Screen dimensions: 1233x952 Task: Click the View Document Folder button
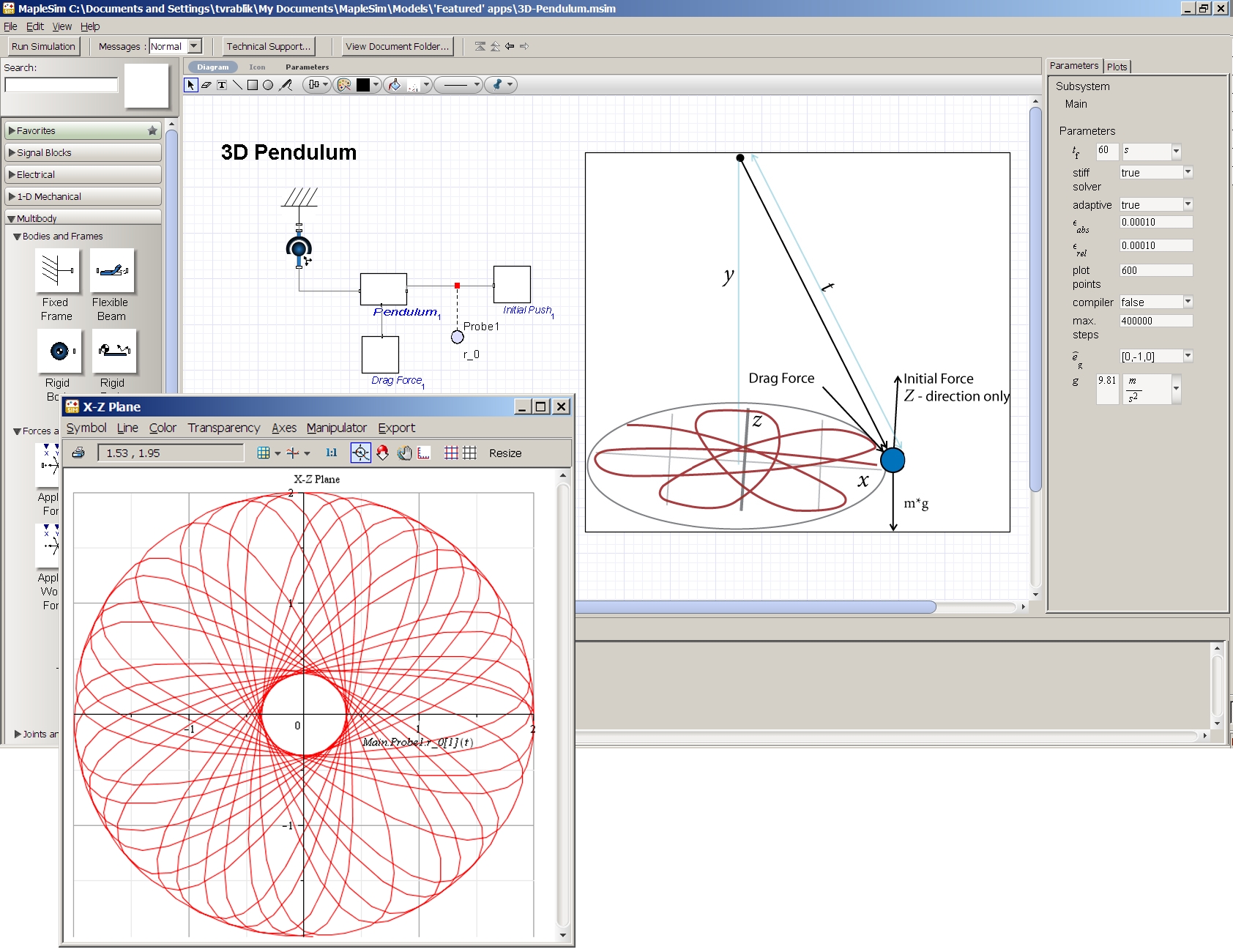tap(397, 46)
